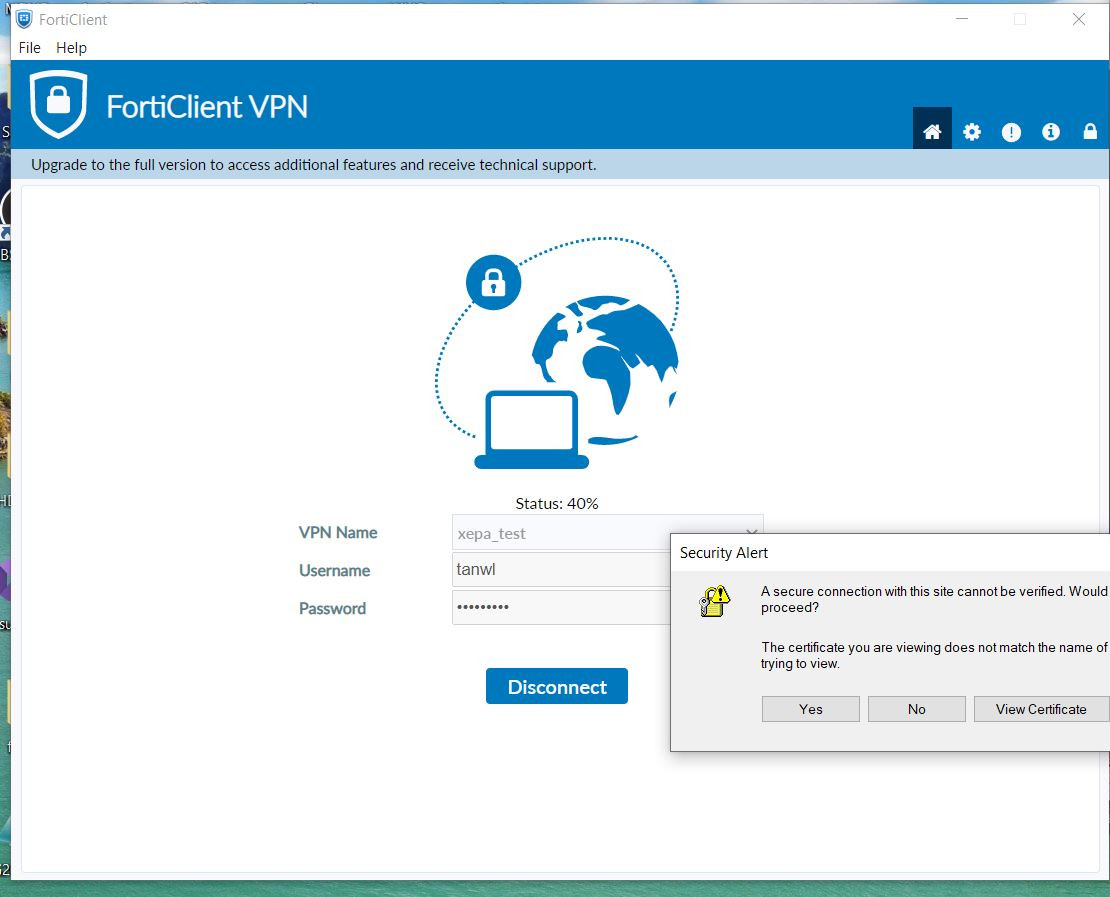Click the Disconnect button
1110x897 pixels.
click(556, 686)
